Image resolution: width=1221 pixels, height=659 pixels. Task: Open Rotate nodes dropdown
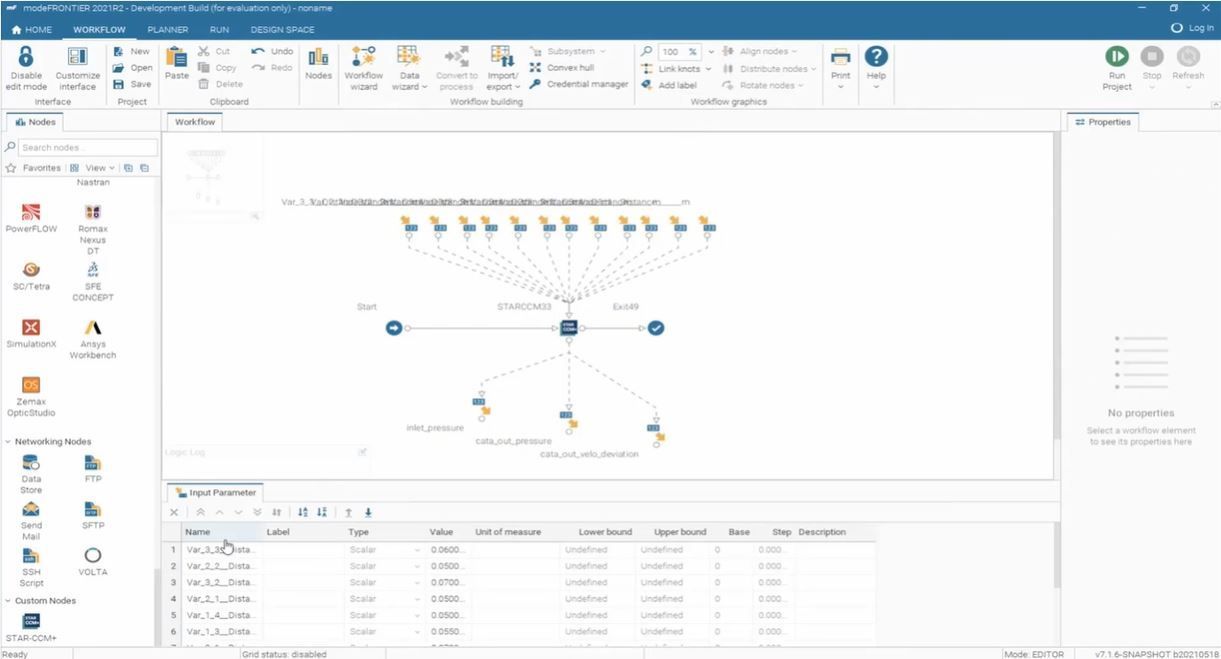(x=763, y=85)
